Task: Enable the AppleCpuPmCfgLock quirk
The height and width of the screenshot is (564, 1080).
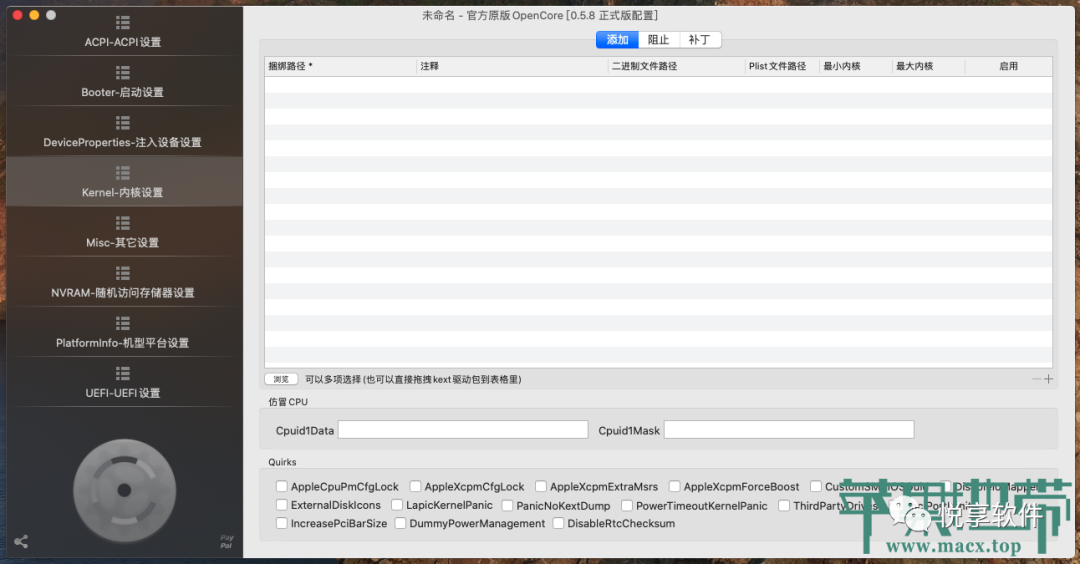Action: 282,486
